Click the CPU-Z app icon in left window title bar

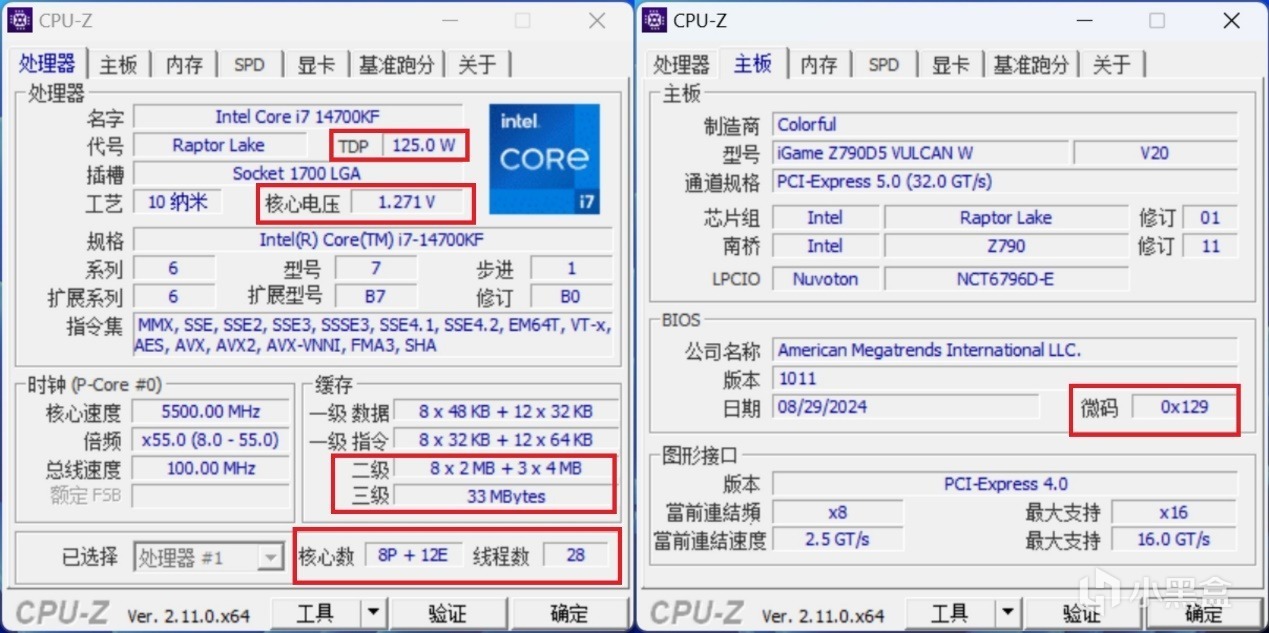tap(19, 20)
